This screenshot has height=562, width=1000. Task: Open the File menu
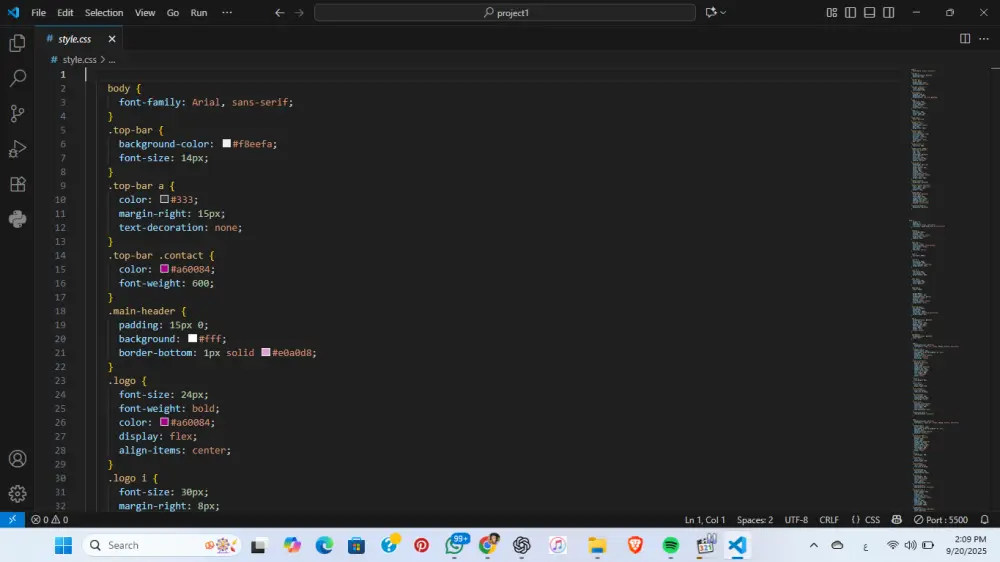(x=38, y=12)
